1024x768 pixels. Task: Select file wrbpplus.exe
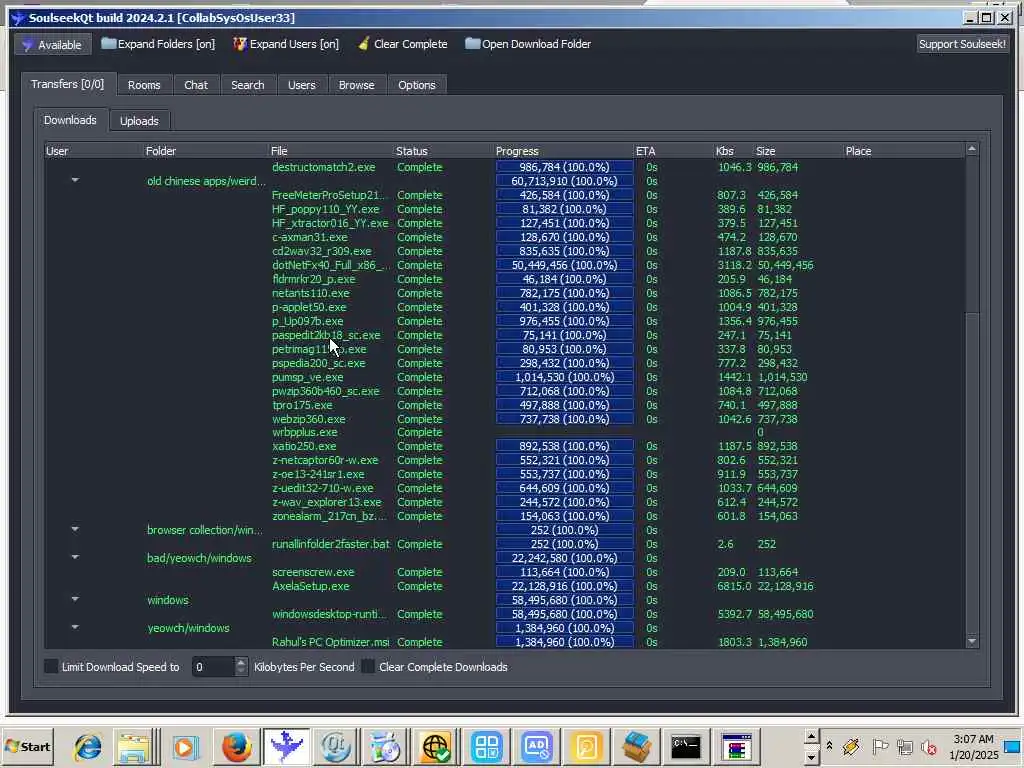[305, 432]
